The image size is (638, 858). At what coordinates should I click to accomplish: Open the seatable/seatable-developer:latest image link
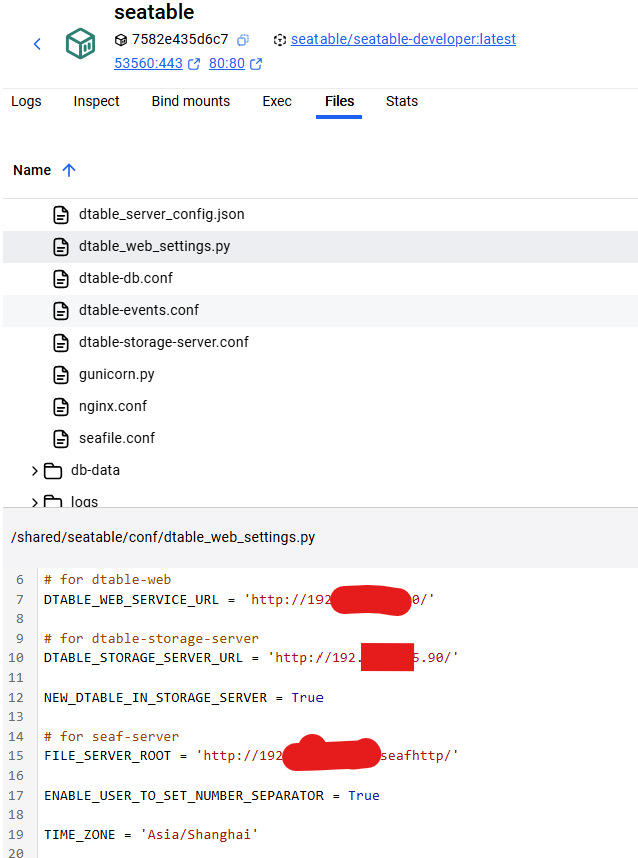click(403, 40)
